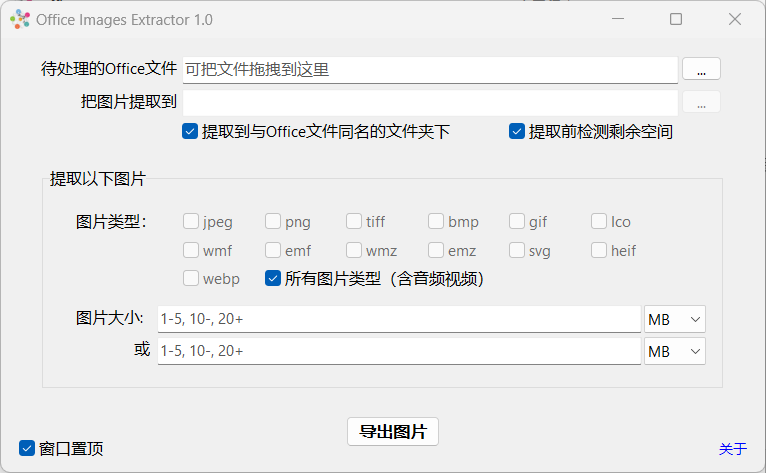
Task: Uncheck extract to same-name folder option
Action: click(190, 131)
